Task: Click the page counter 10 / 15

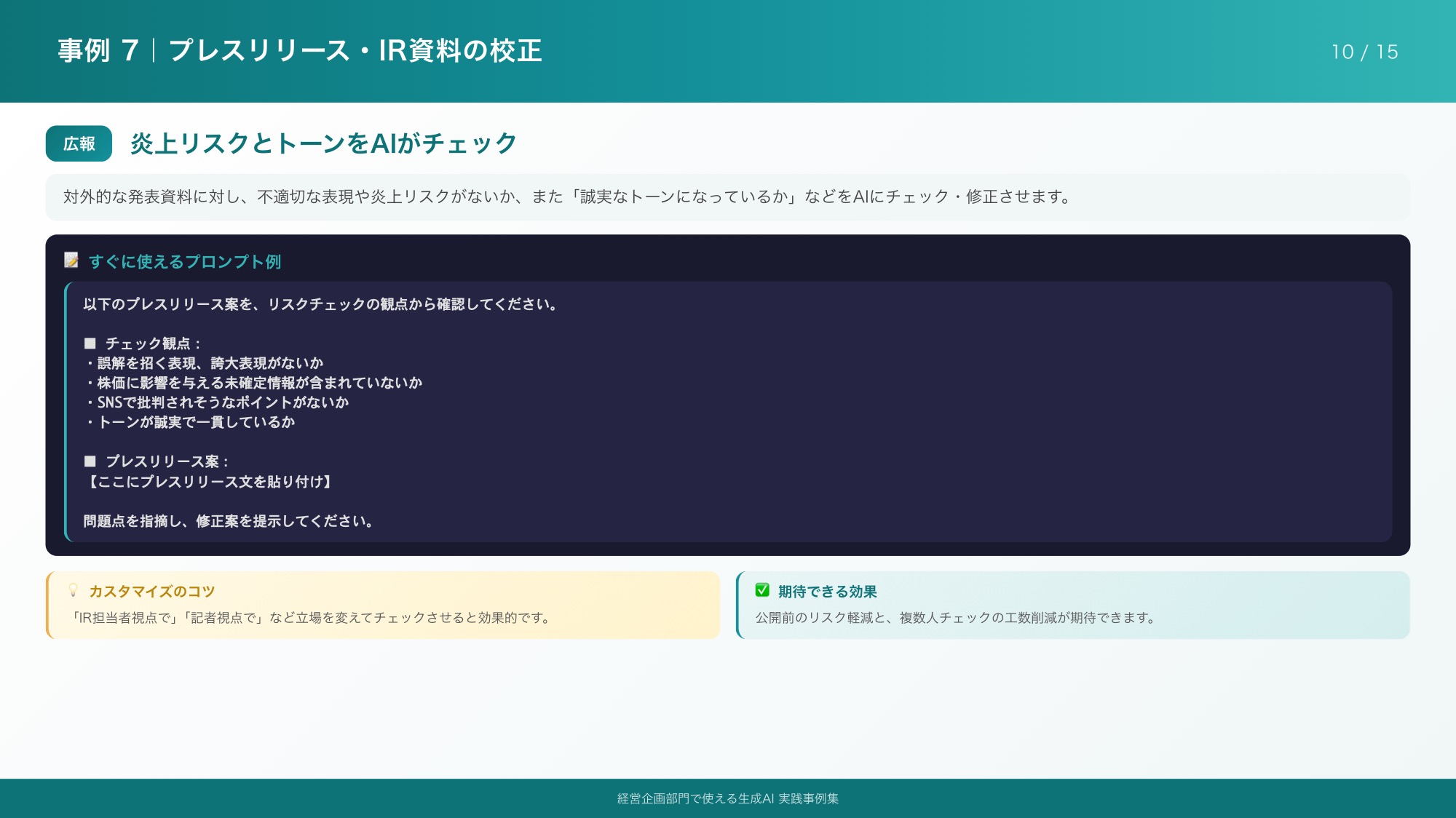Action: click(1365, 52)
